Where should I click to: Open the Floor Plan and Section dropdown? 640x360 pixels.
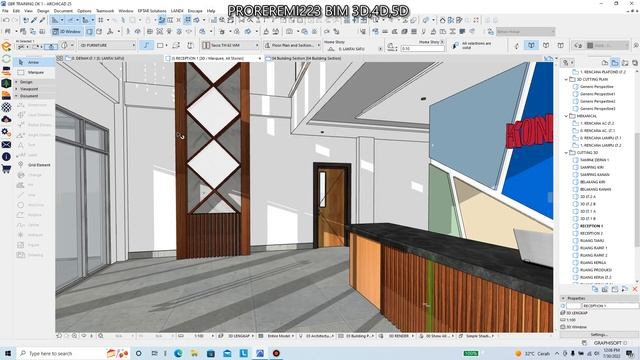click(x=292, y=45)
